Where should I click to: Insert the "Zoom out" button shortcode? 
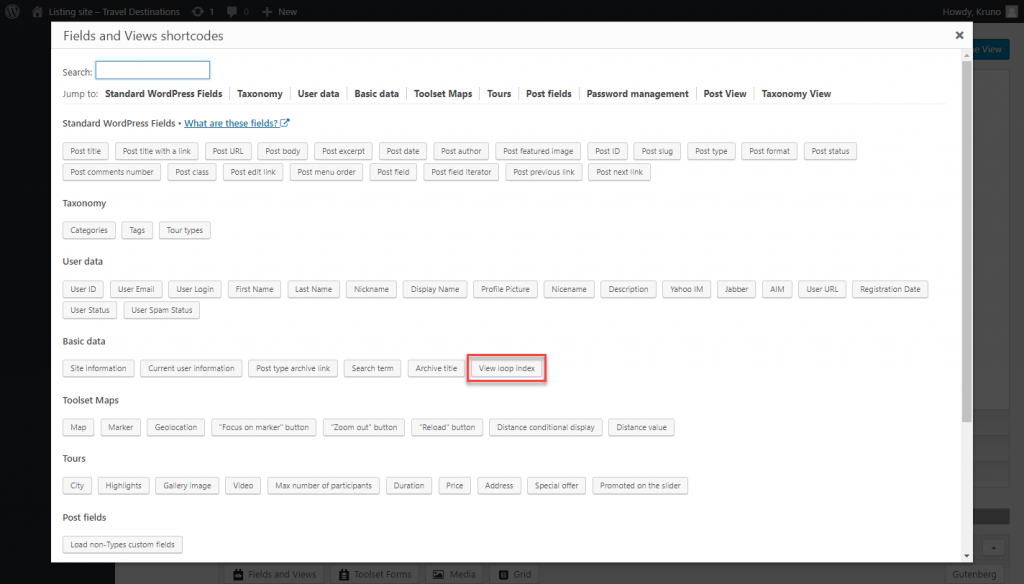364,427
